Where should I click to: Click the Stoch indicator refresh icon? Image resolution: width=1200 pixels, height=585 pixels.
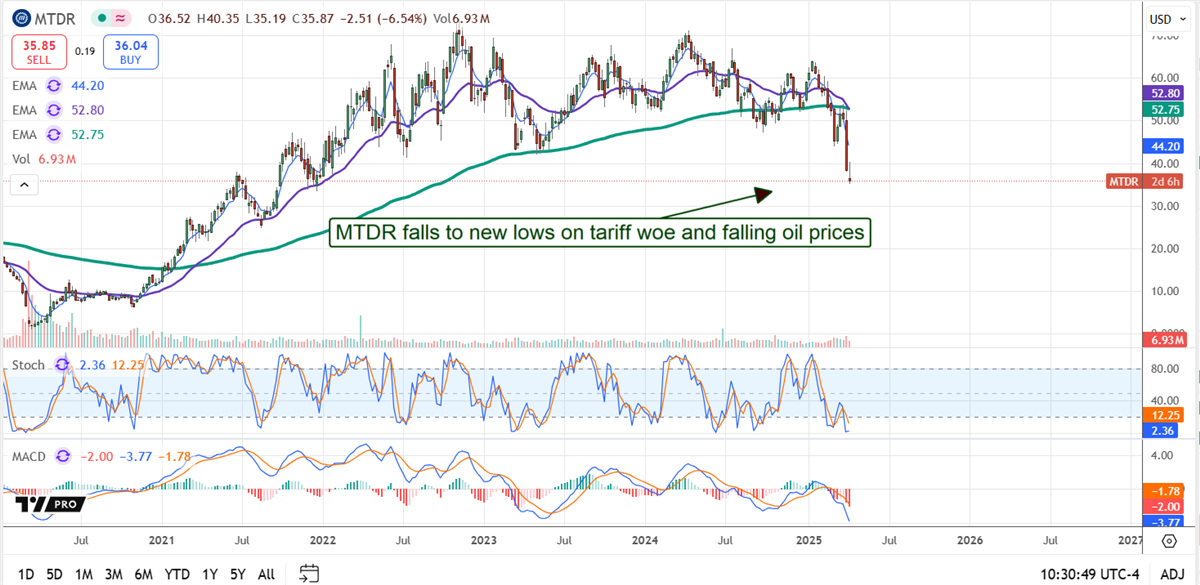click(x=62, y=365)
